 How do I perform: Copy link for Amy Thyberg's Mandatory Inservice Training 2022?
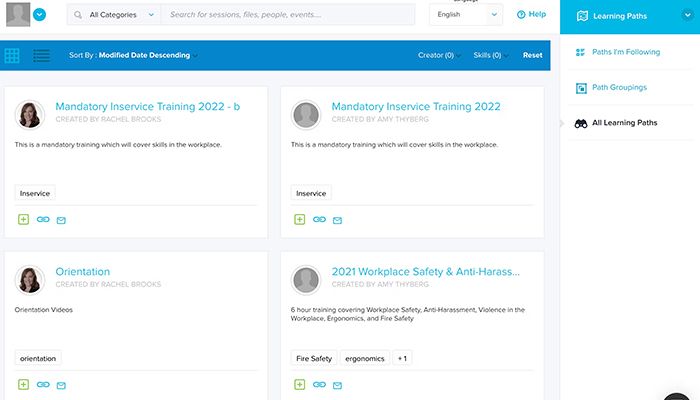[320, 219]
